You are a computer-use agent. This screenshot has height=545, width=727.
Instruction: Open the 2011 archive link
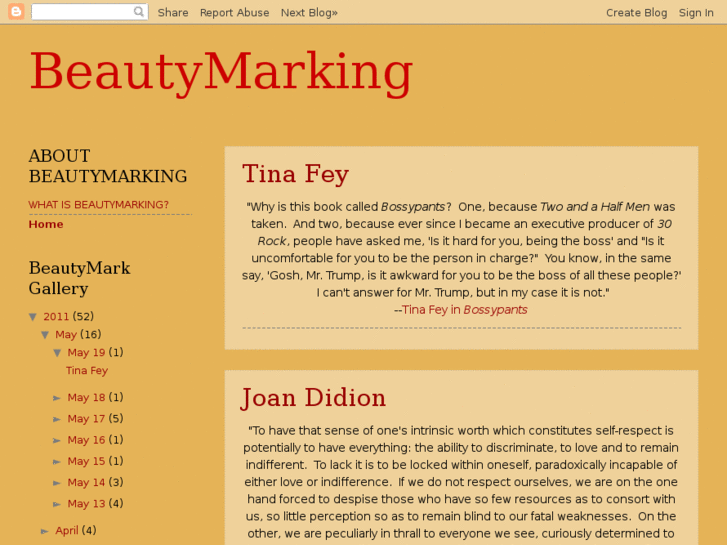[56, 316]
